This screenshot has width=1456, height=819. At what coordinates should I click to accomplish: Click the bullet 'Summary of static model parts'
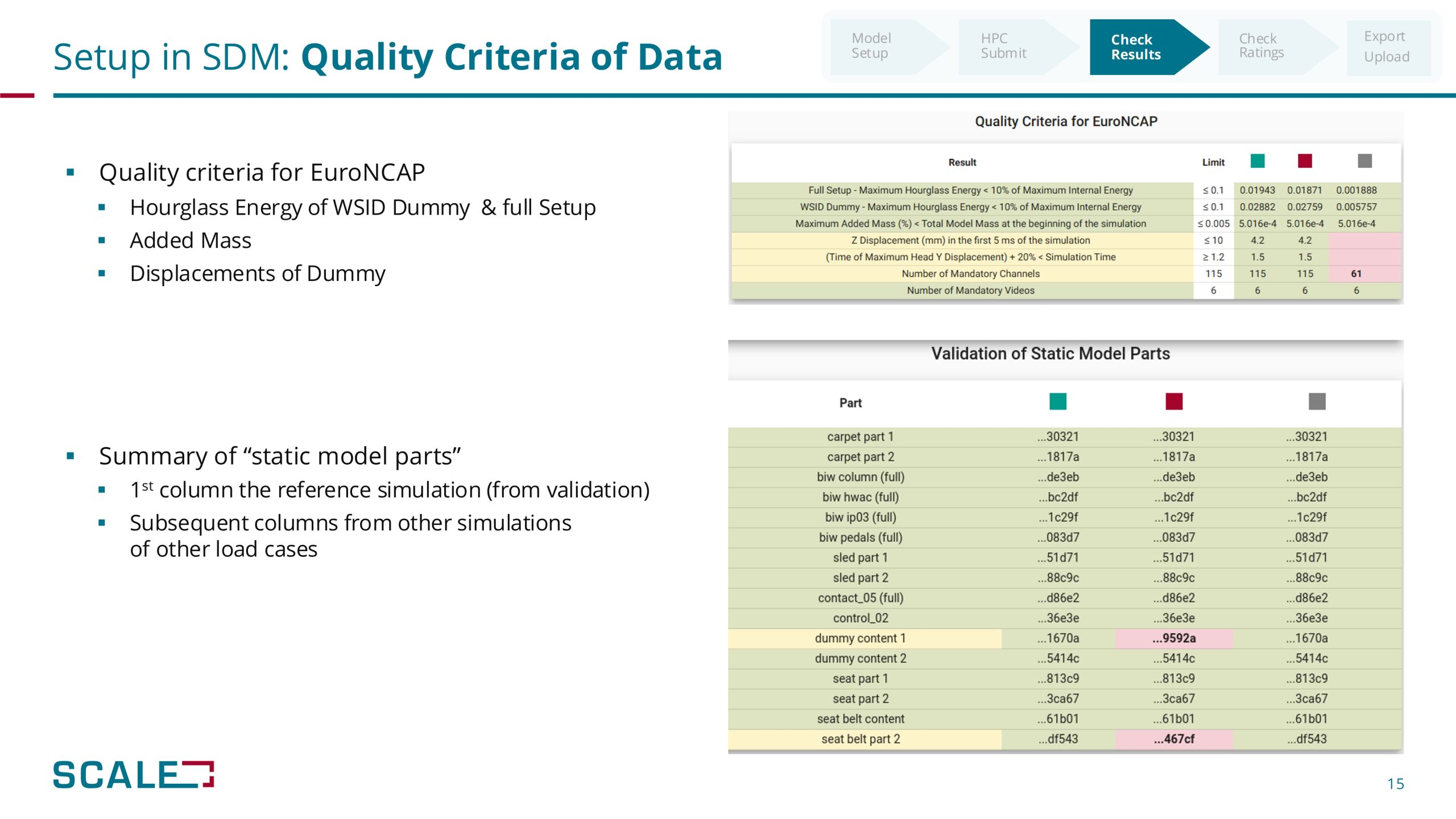click(x=280, y=456)
